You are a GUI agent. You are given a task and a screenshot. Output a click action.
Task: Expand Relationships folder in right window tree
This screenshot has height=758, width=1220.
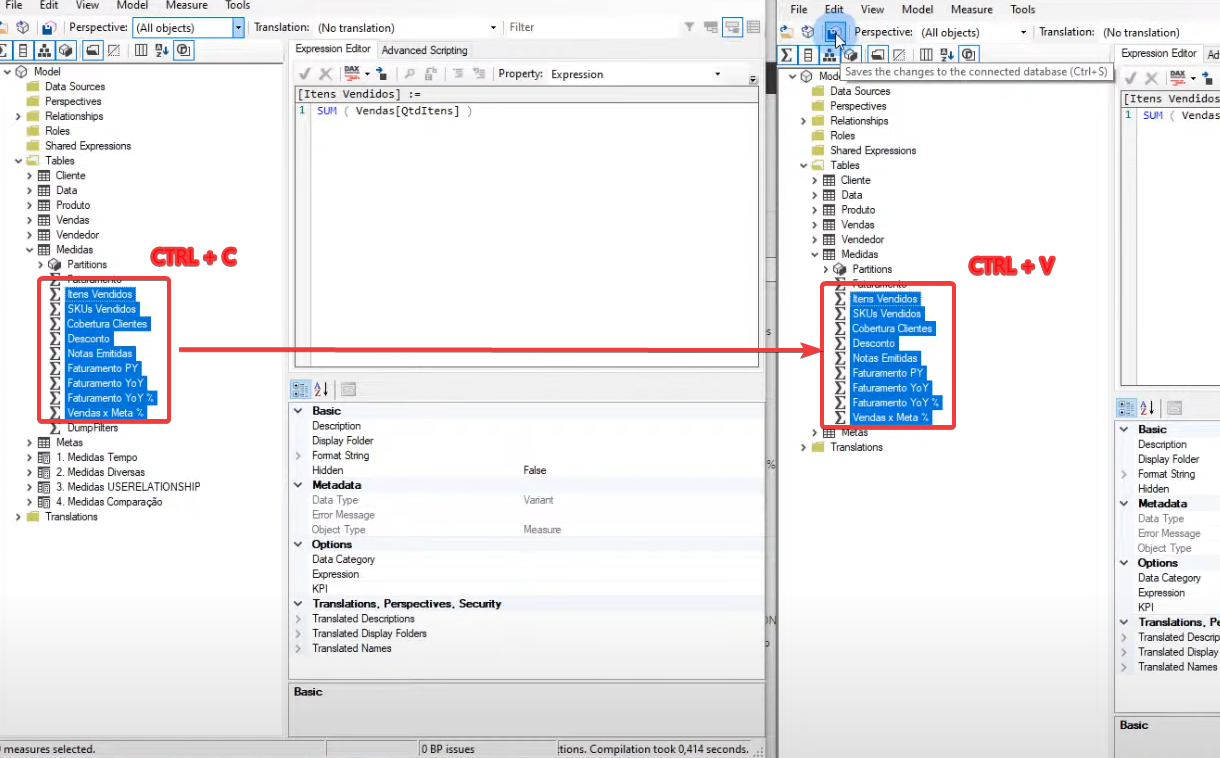(803, 121)
